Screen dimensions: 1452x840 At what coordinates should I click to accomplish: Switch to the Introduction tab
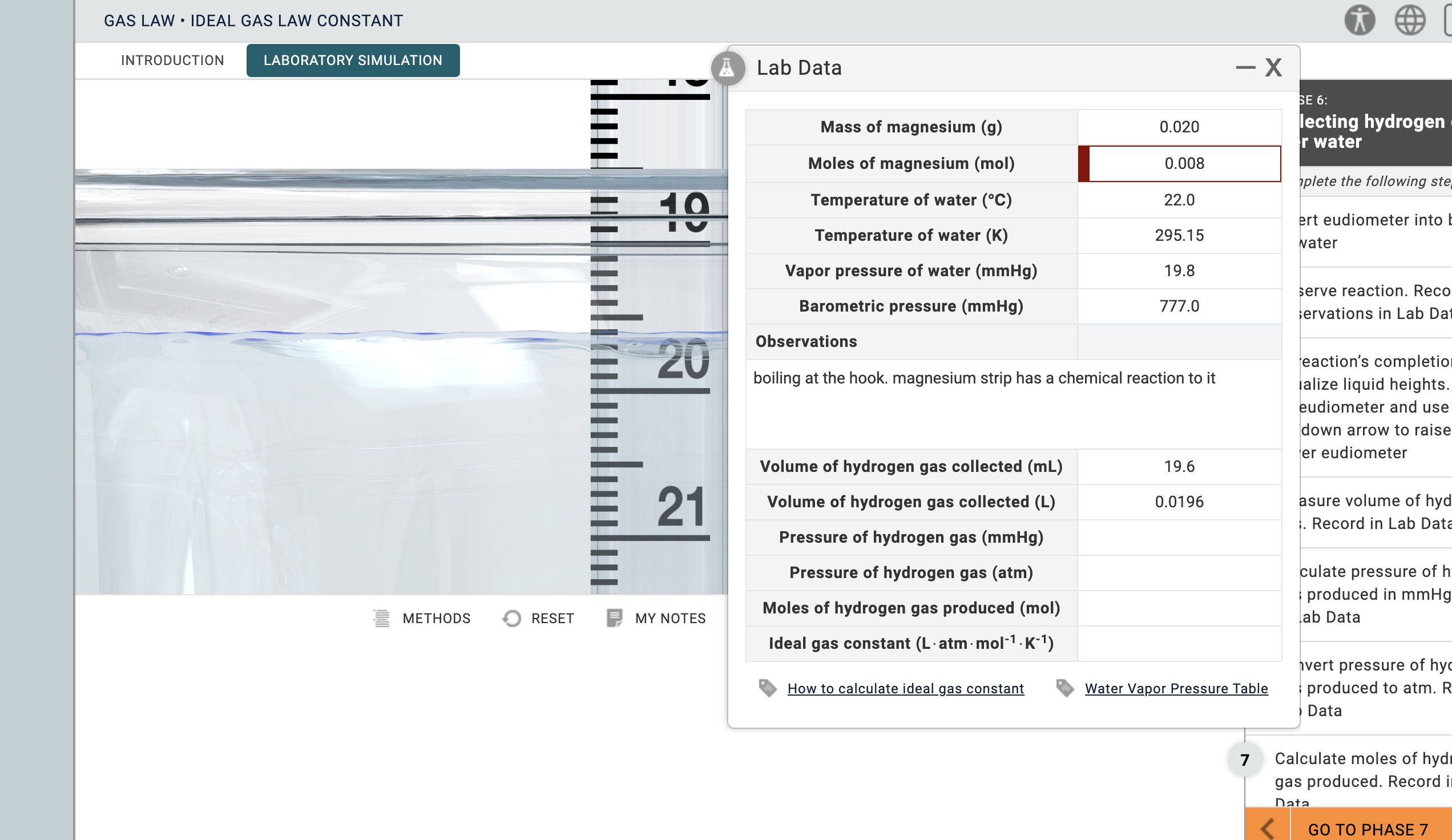[172, 60]
